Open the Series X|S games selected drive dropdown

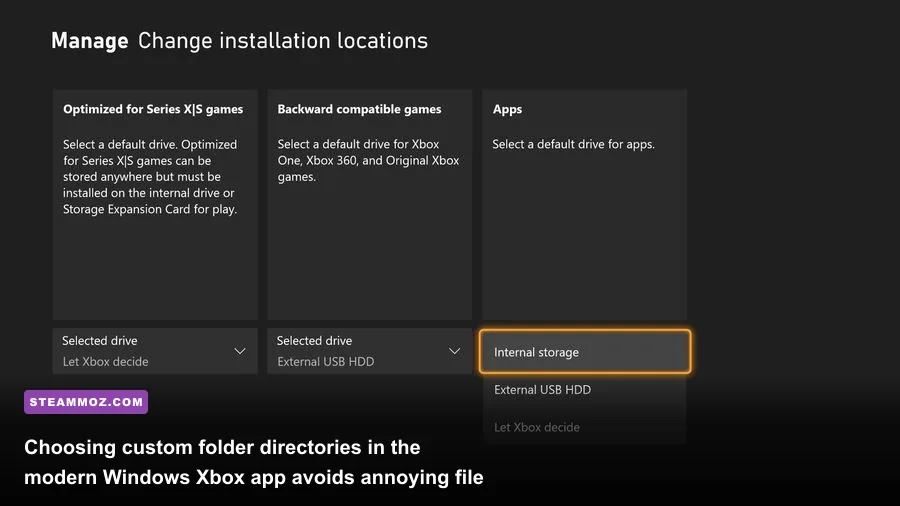pos(155,351)
